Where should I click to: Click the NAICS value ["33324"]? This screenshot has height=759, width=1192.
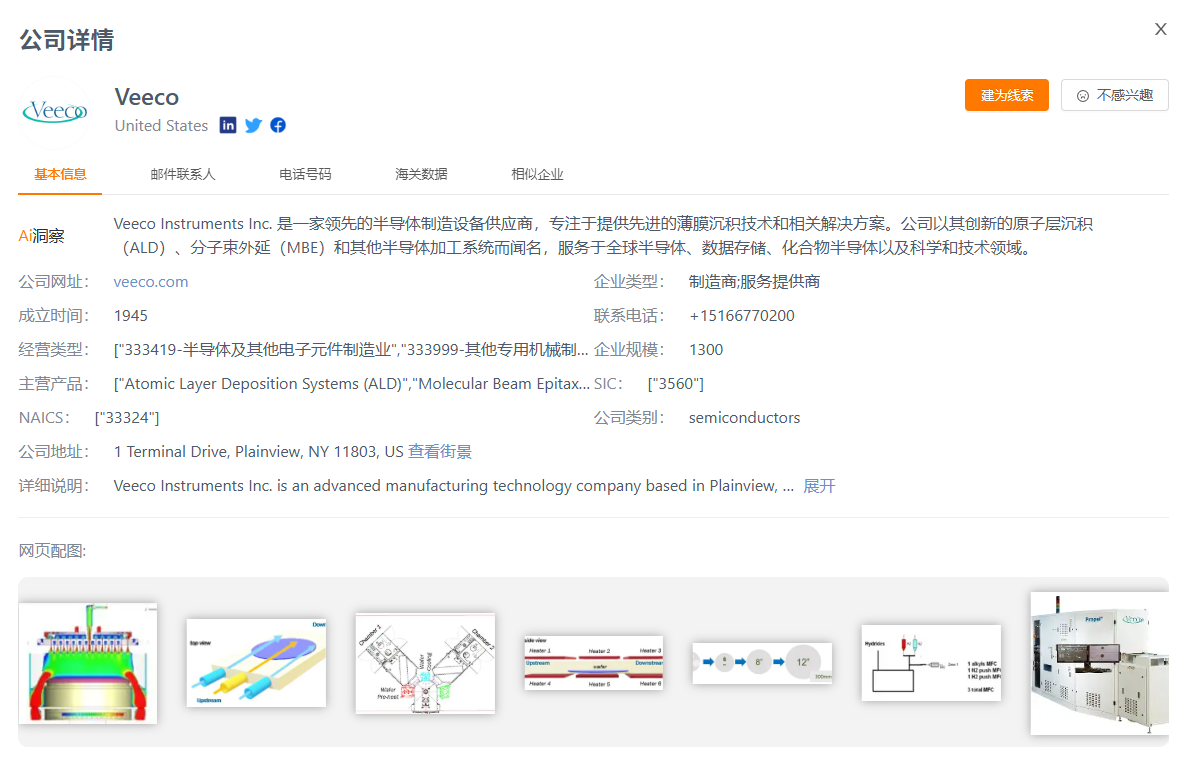pos(127,418)
